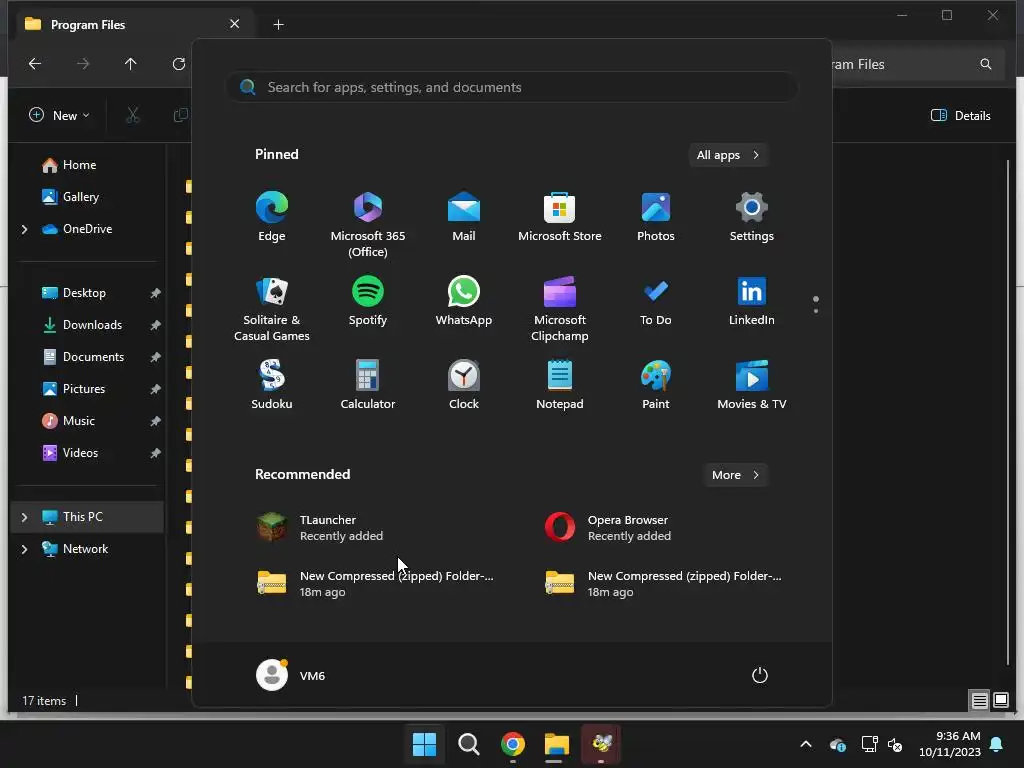Click the OneDrive tray icon
Screen dimensions: 1024x768
838,744
